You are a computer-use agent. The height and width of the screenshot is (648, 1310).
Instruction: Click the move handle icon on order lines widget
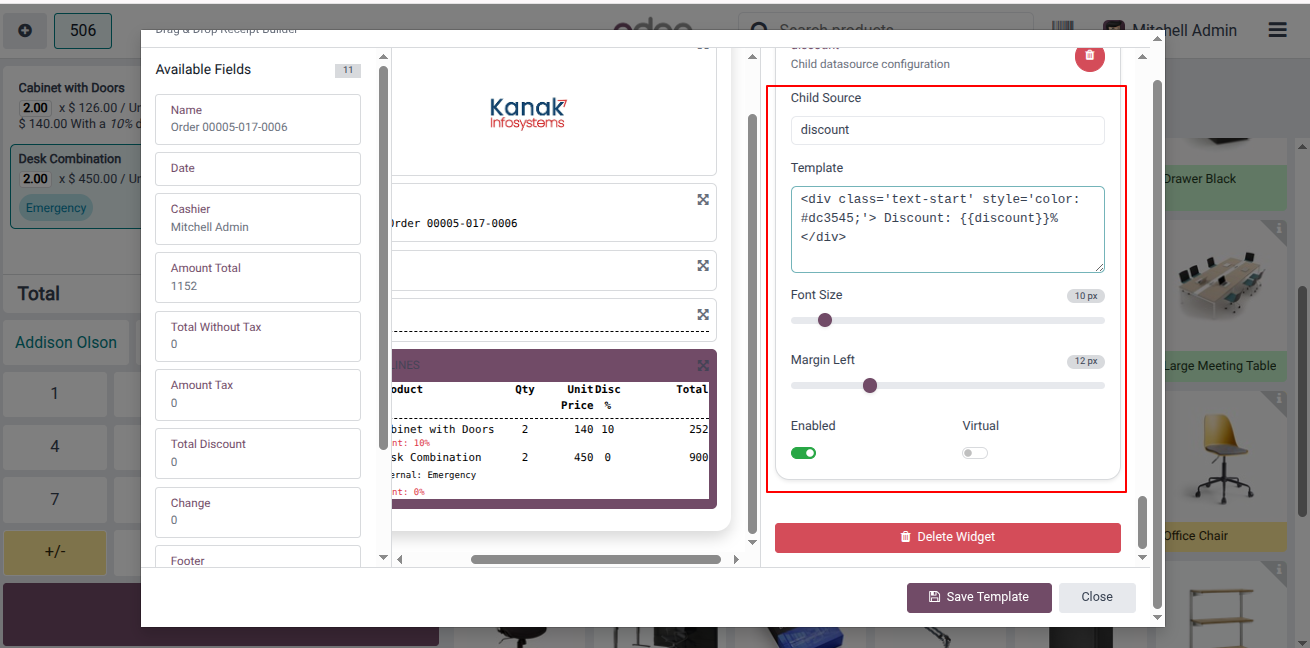pos(703,366)
